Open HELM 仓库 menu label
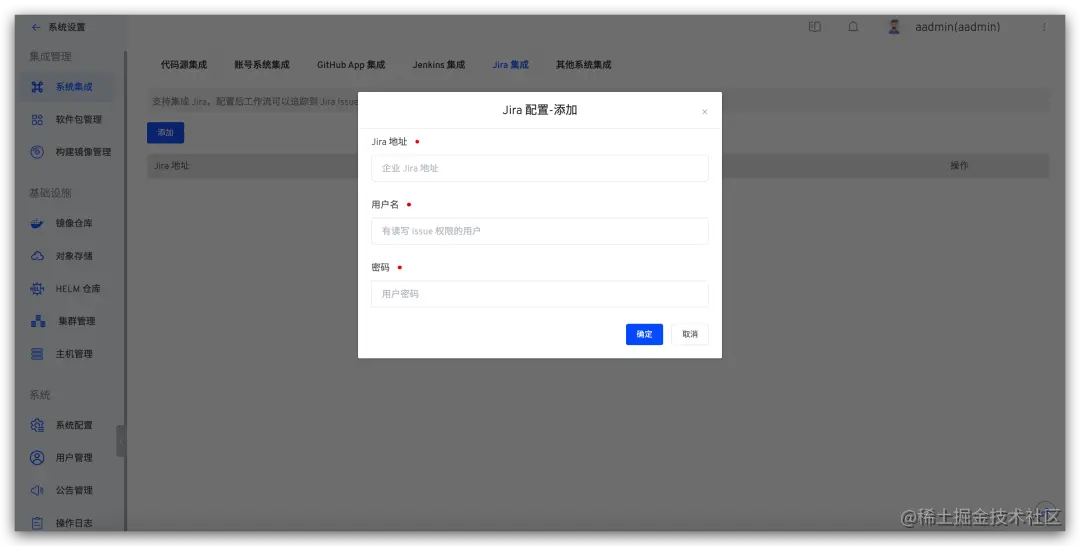The image size is (1080, 546). coord(78,289)
